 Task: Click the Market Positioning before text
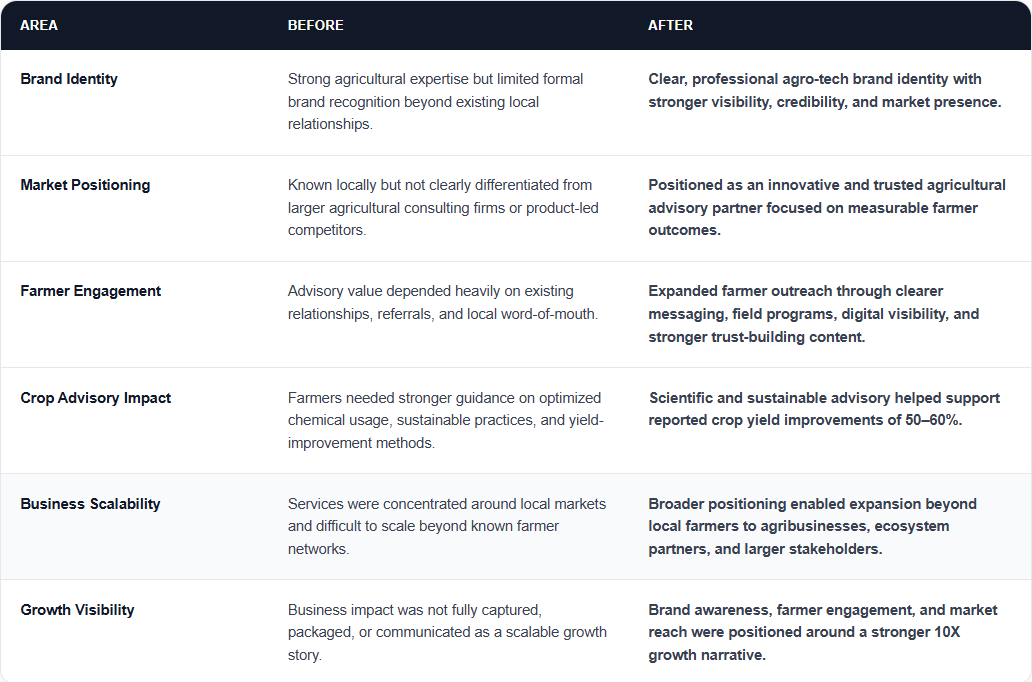click(x=443, y=207)
